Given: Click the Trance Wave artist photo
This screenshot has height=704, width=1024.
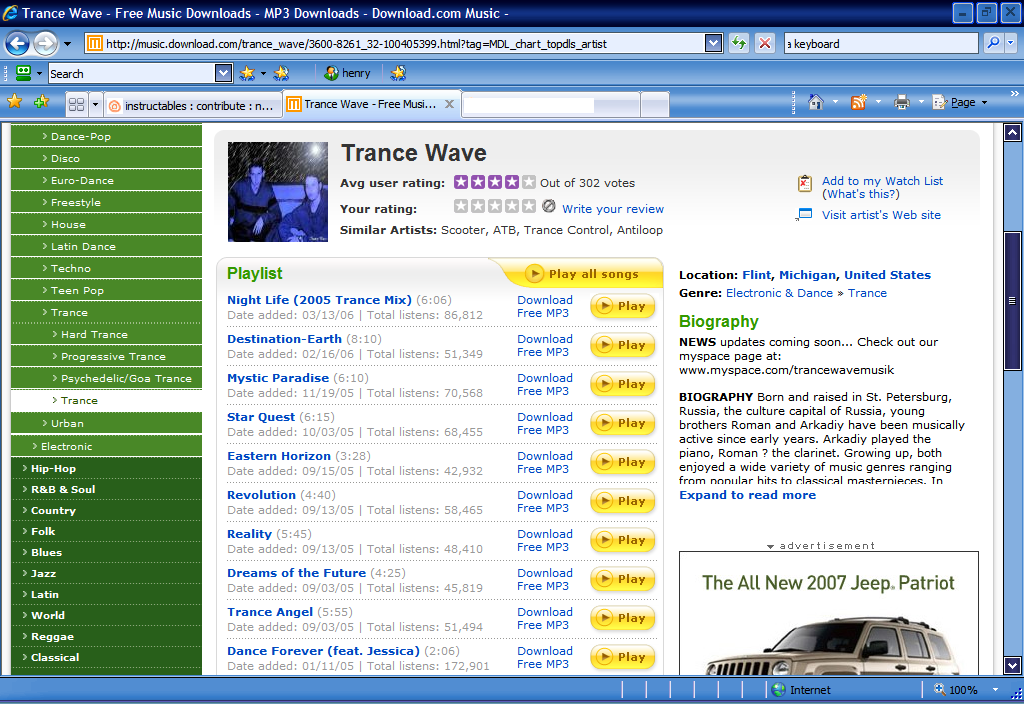Looking at the screenshot, I should (x=278, y=192).
